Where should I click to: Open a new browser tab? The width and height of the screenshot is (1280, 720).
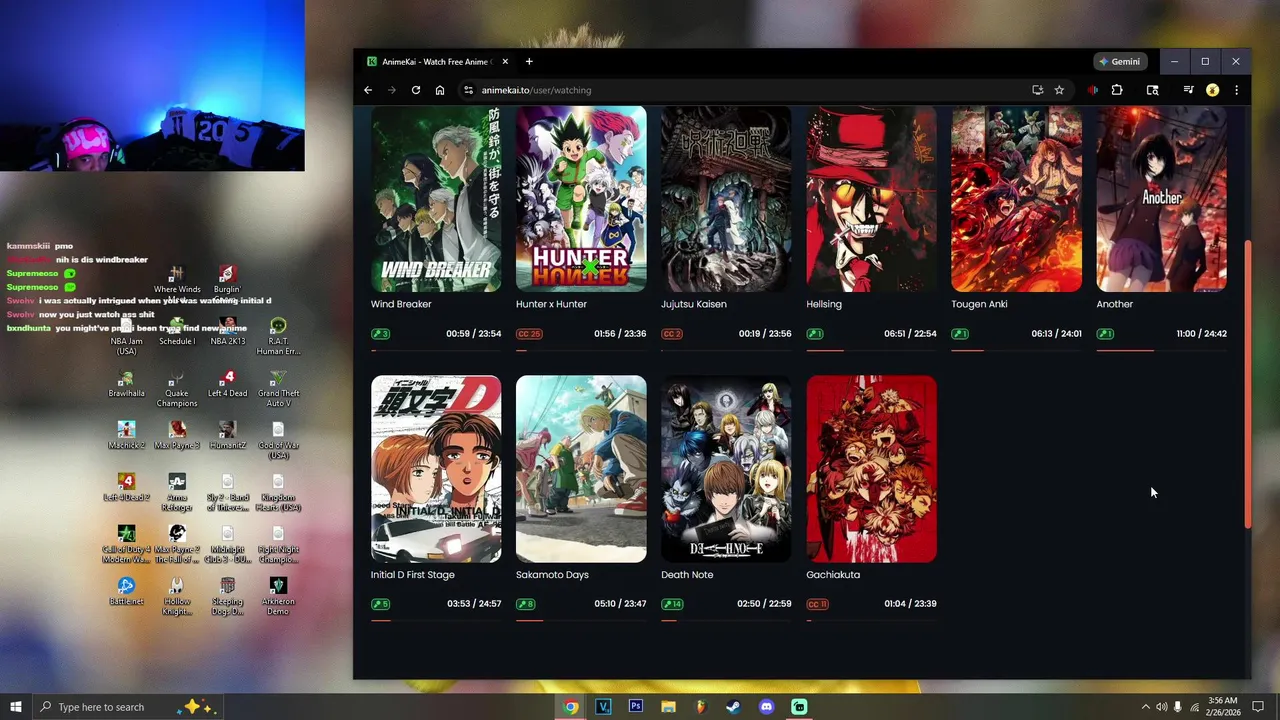[529, 61]
